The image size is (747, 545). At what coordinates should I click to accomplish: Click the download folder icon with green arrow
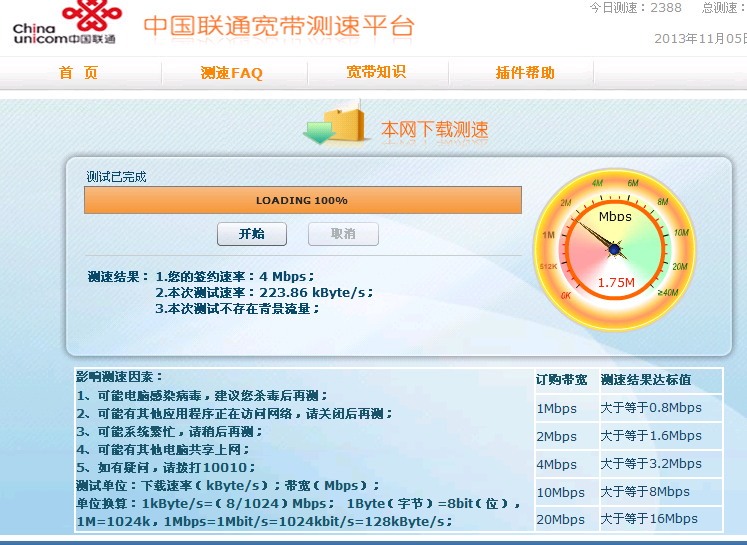(335, 123)
